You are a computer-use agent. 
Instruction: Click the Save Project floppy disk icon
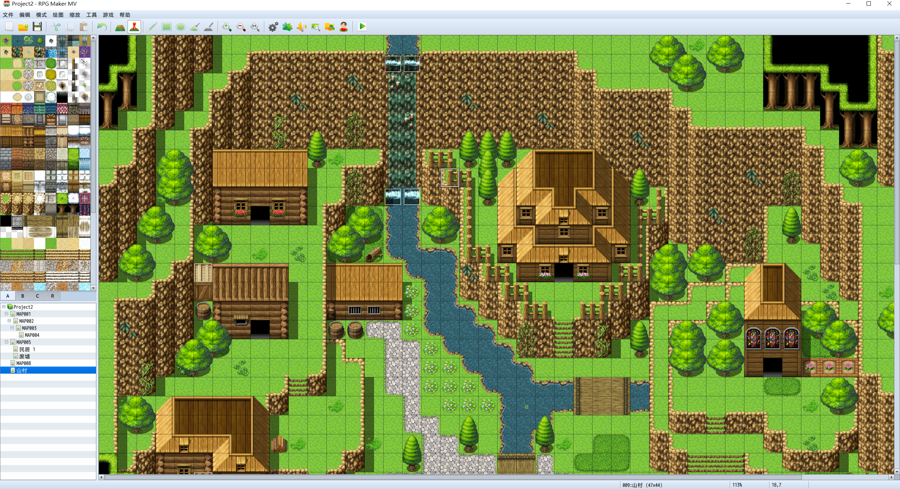[37, 27]
